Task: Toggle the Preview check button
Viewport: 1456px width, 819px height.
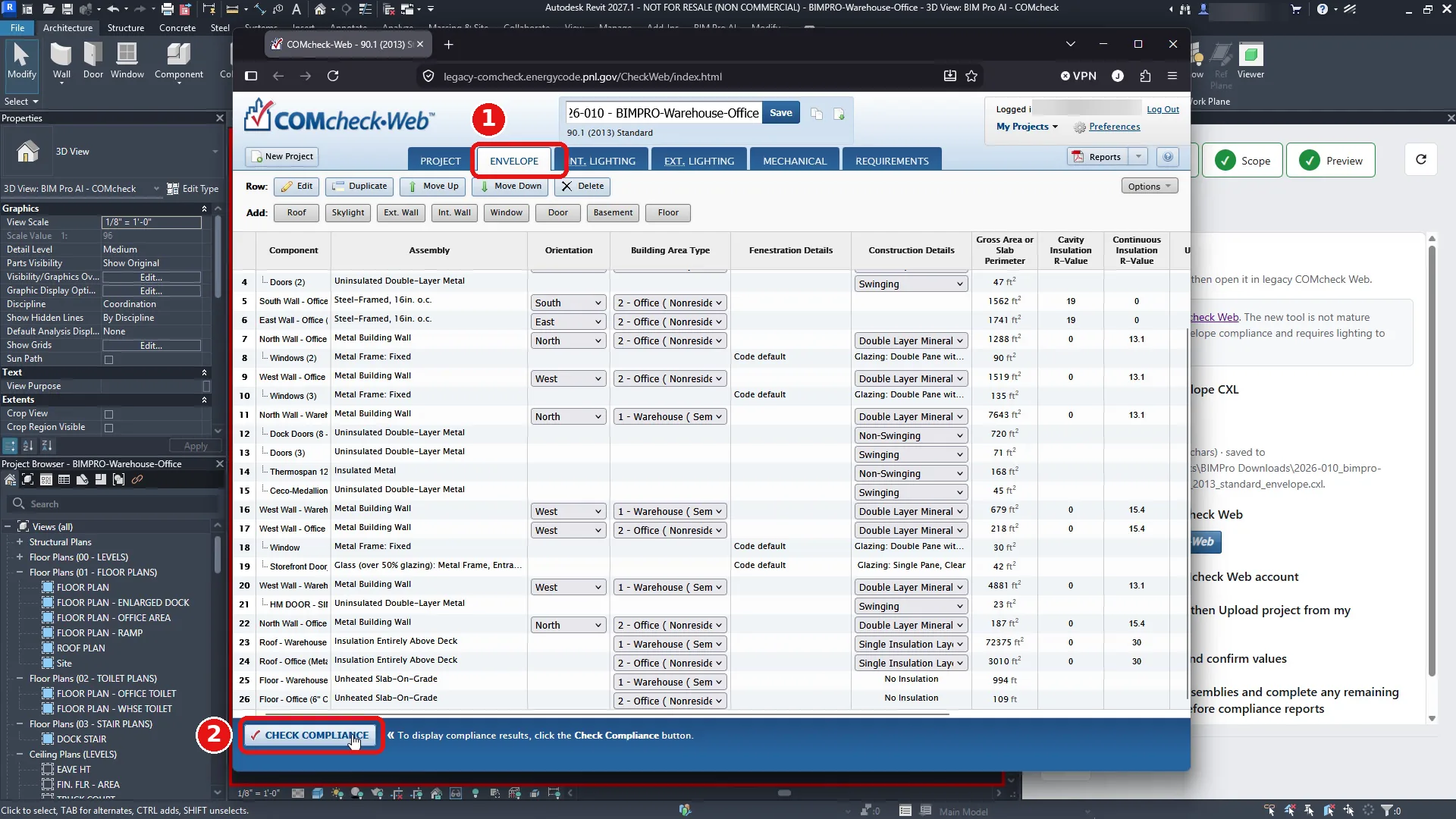Action: [x=1330, y=160]
